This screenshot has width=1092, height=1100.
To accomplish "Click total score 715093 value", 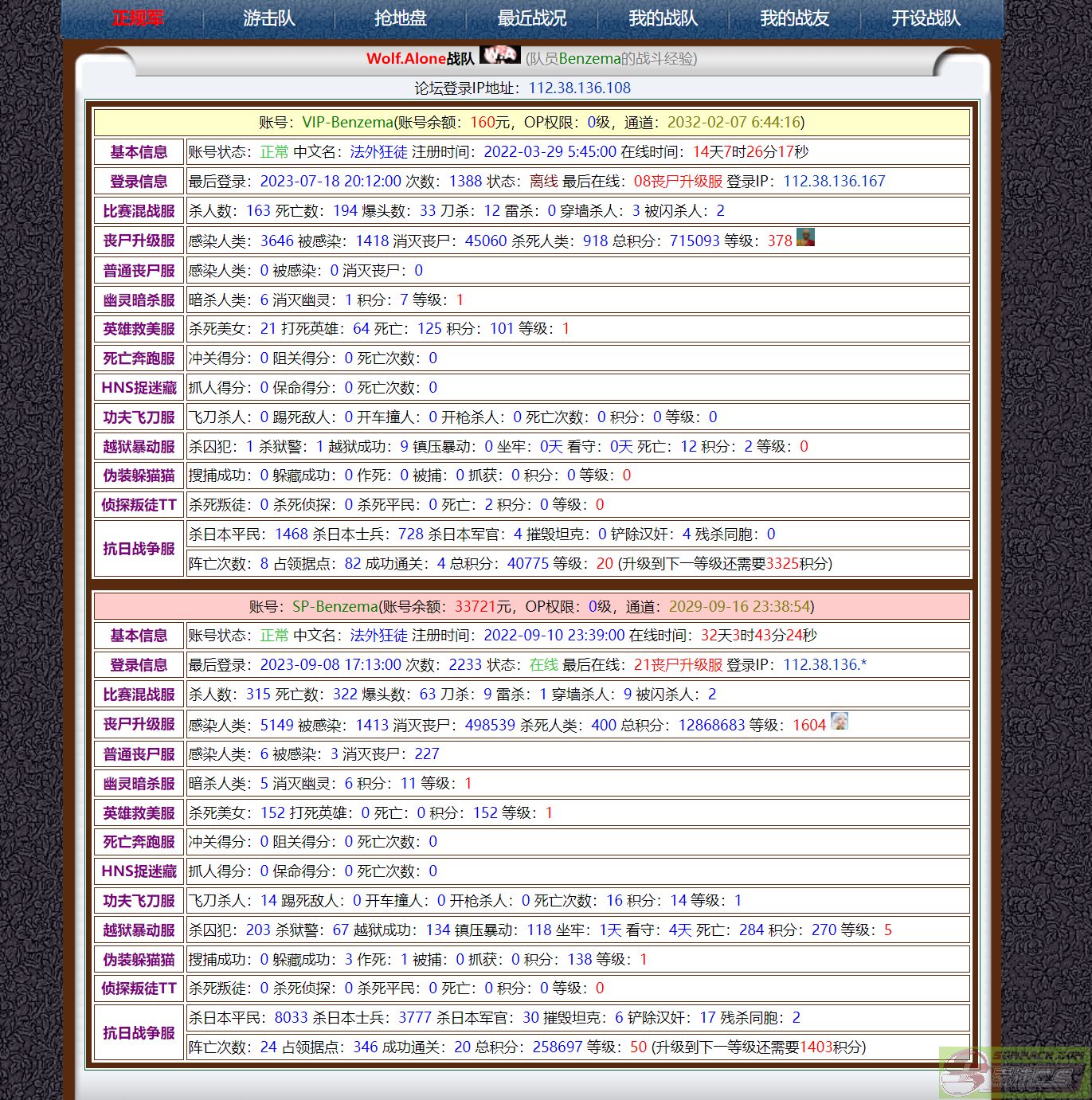I will pyautogui.click(x=695, y=241).
